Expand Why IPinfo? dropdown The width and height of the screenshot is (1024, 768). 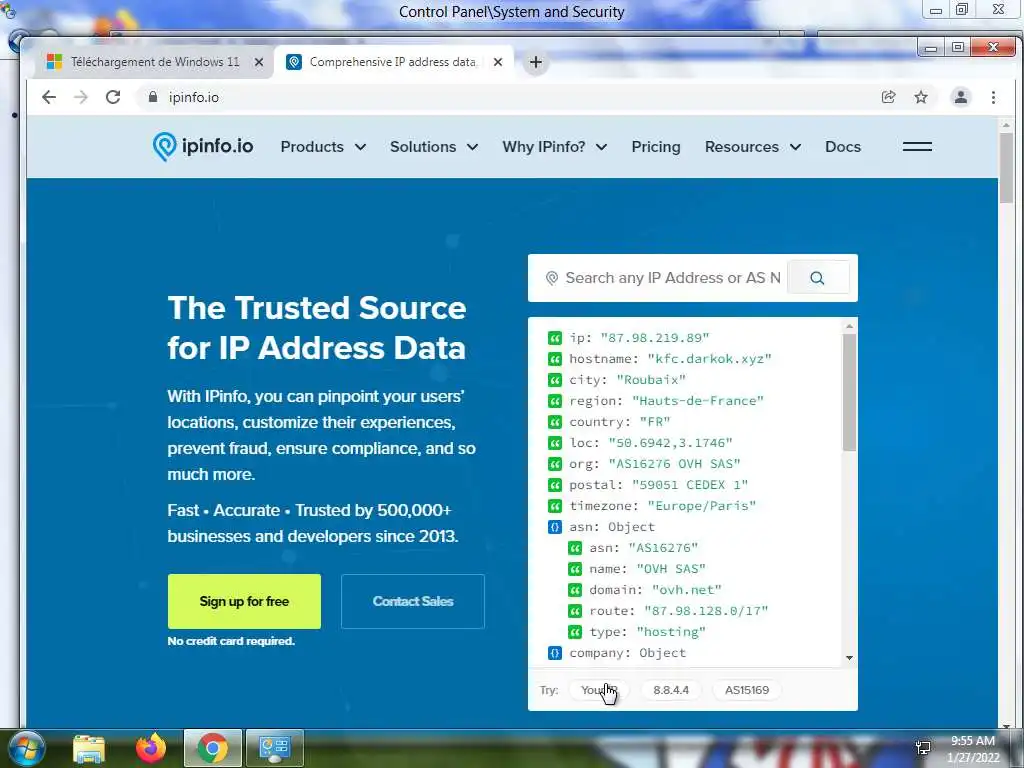click(554, 146)
